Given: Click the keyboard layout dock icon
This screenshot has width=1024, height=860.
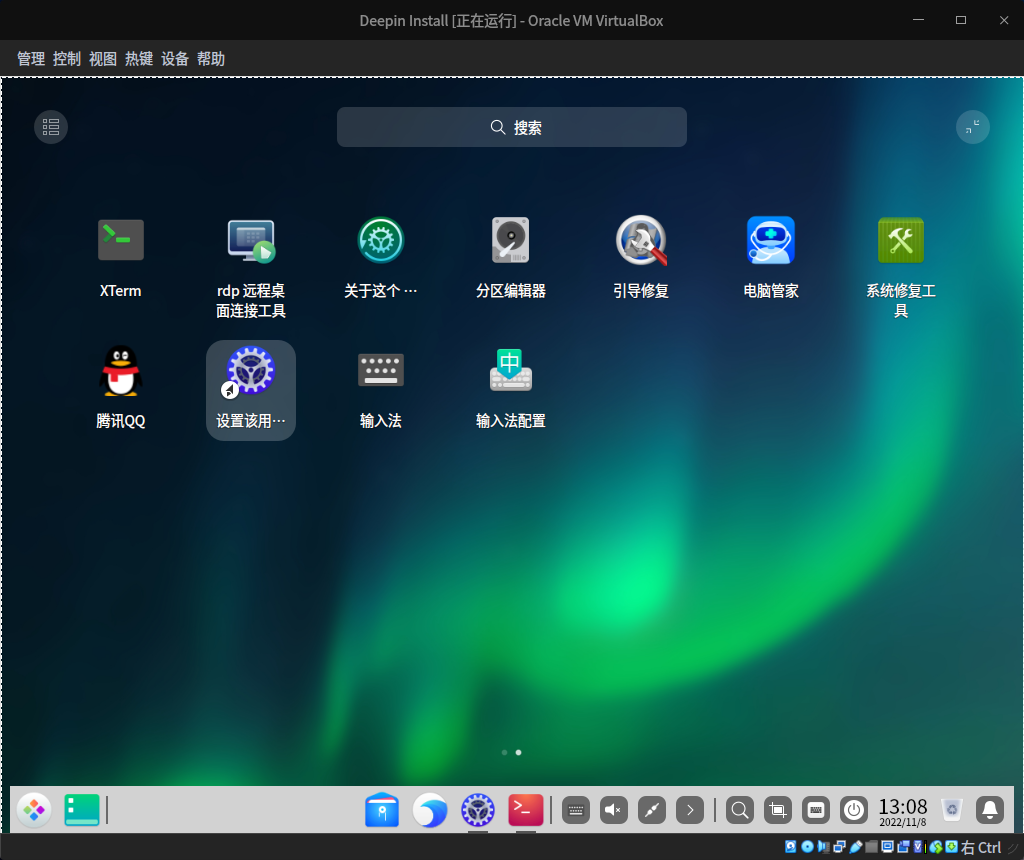Looking at the screenshot, I should pyautogui.click(x=816, y=810).
